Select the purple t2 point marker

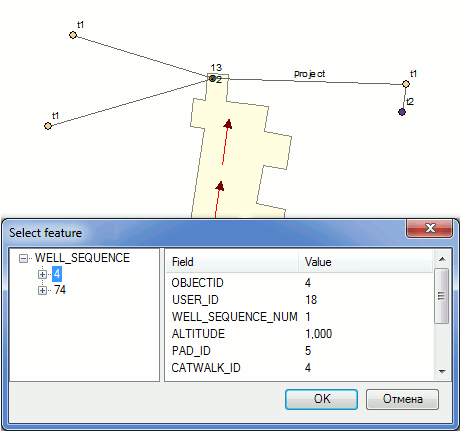(x=402, y=112)
